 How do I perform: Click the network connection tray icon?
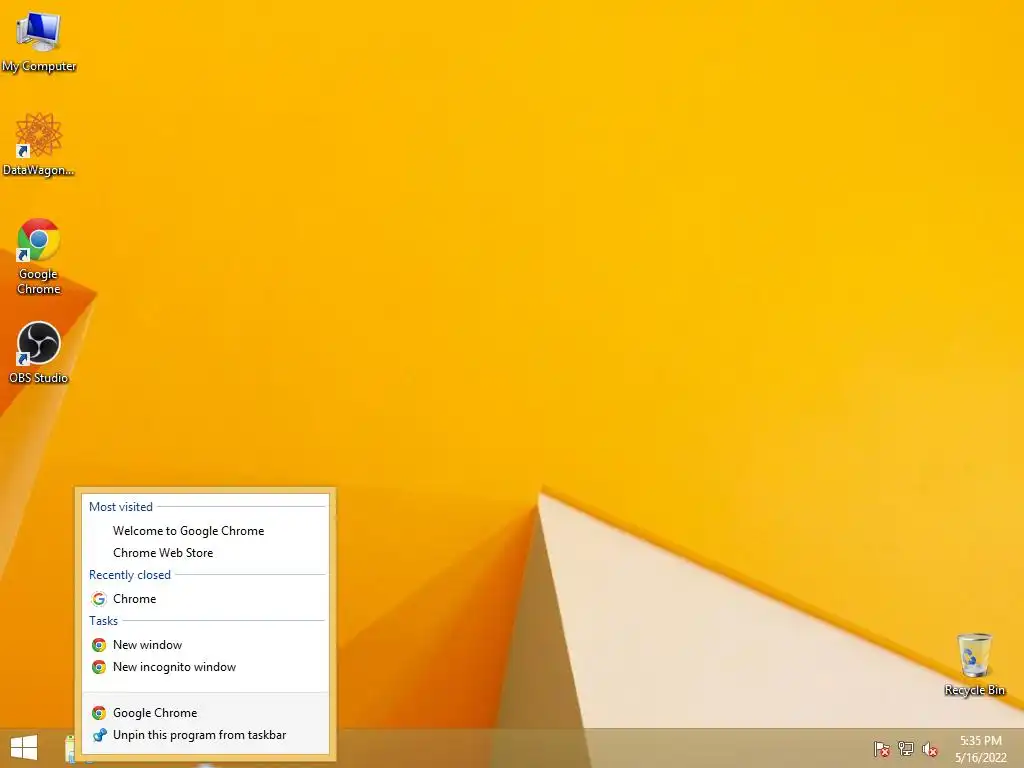[x=905, y=748]
